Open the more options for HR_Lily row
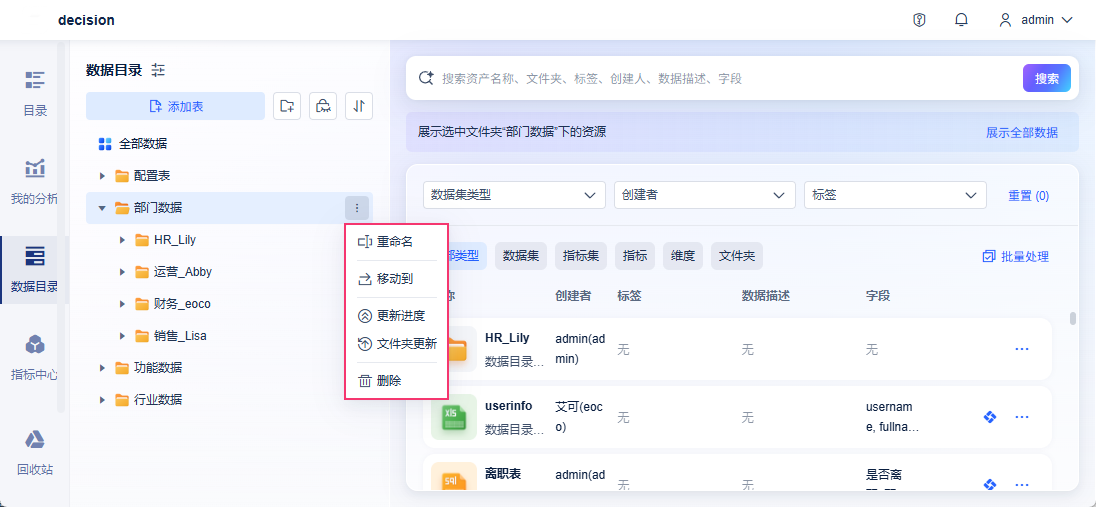The height and width of the screenshot is (507, 1096). (1022, 348)
